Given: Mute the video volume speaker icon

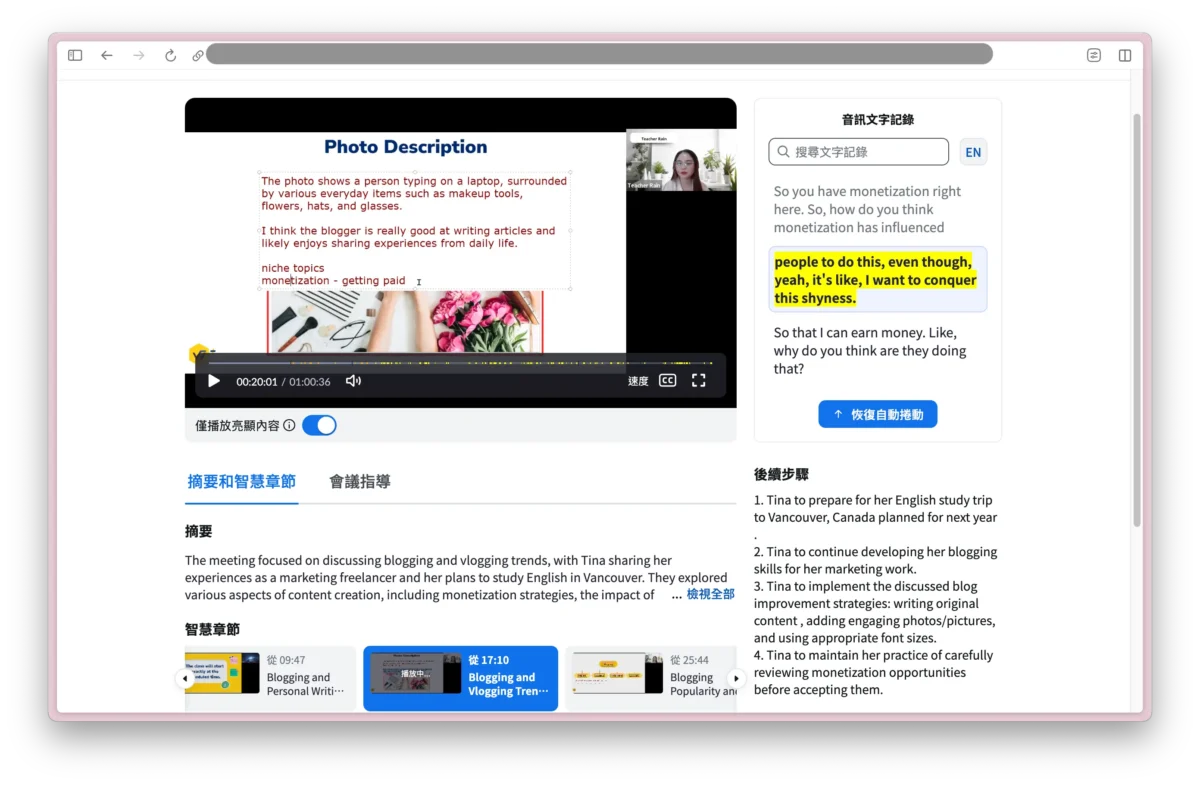Looking at the screenshot, I should (353, 381).
